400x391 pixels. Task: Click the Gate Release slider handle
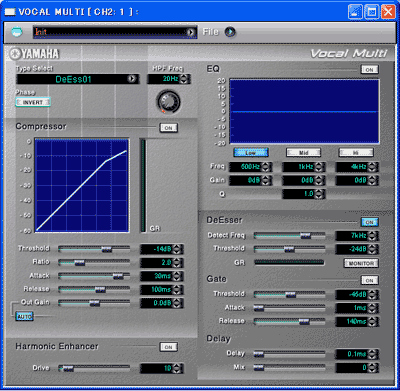click(x=304, y=321)
